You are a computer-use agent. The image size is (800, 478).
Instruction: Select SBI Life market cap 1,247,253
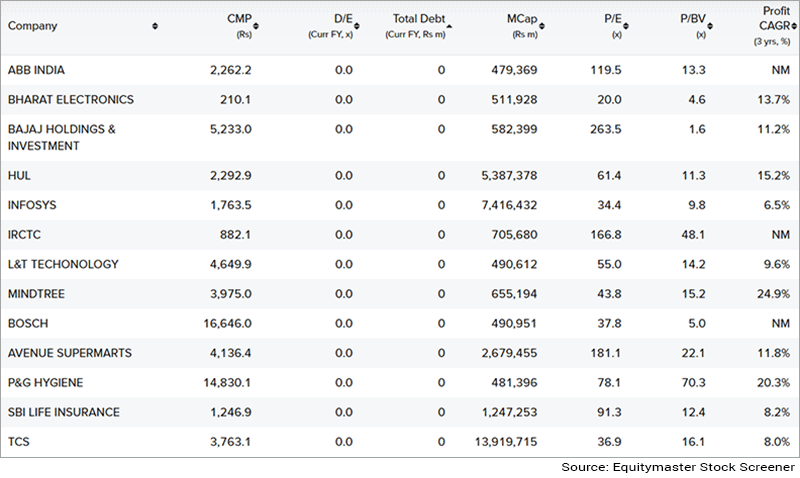509,413
